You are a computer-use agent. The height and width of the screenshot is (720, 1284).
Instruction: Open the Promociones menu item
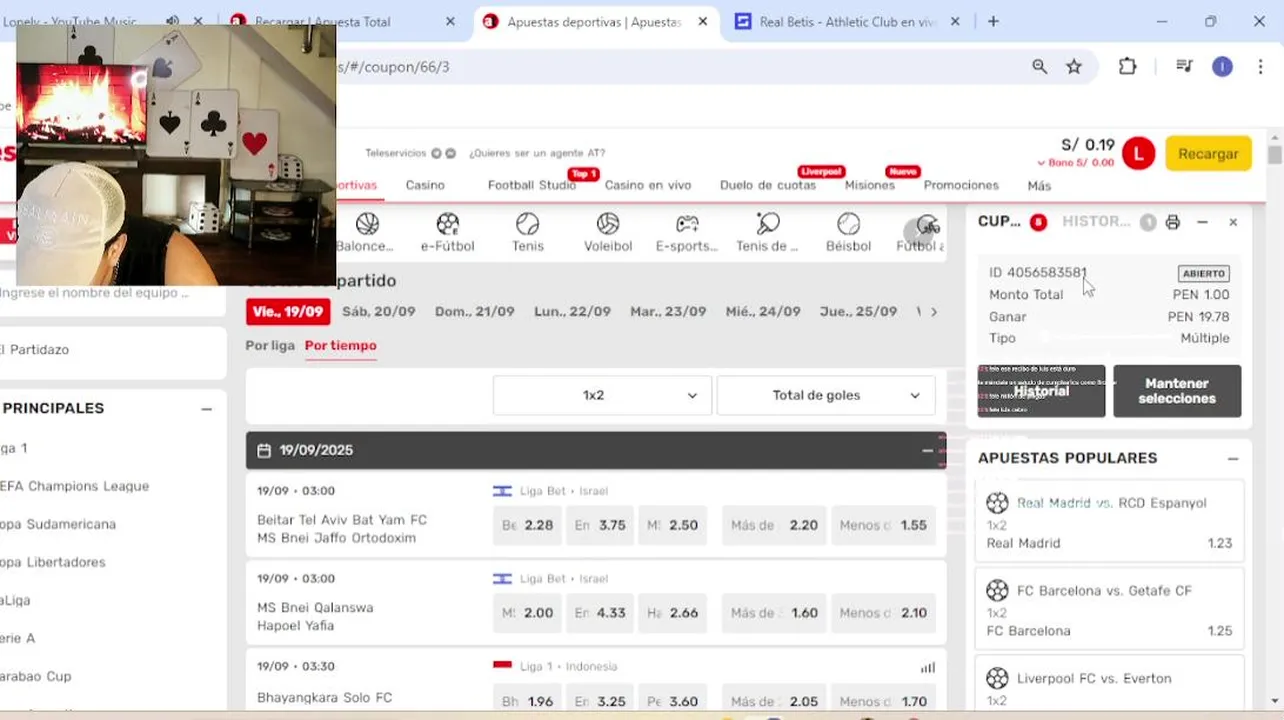961,185
